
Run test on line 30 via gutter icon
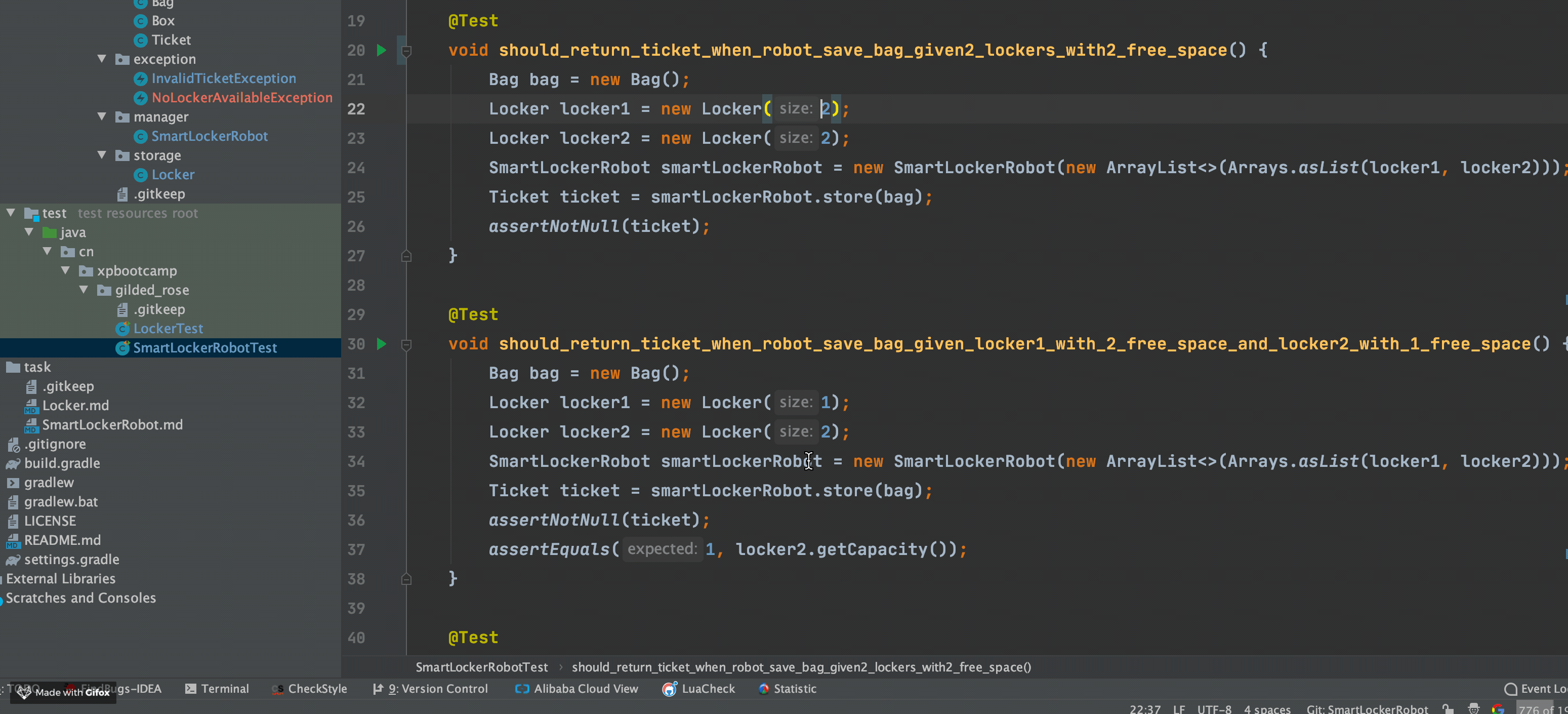tap(382, 344)
